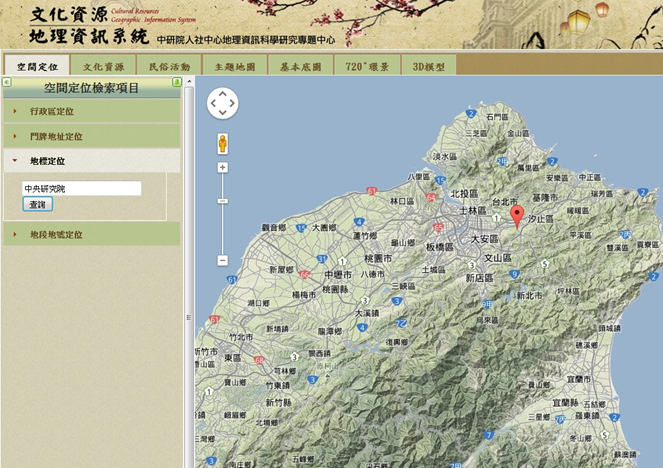Expand the 地段地號定位 section

pos(56,234)
